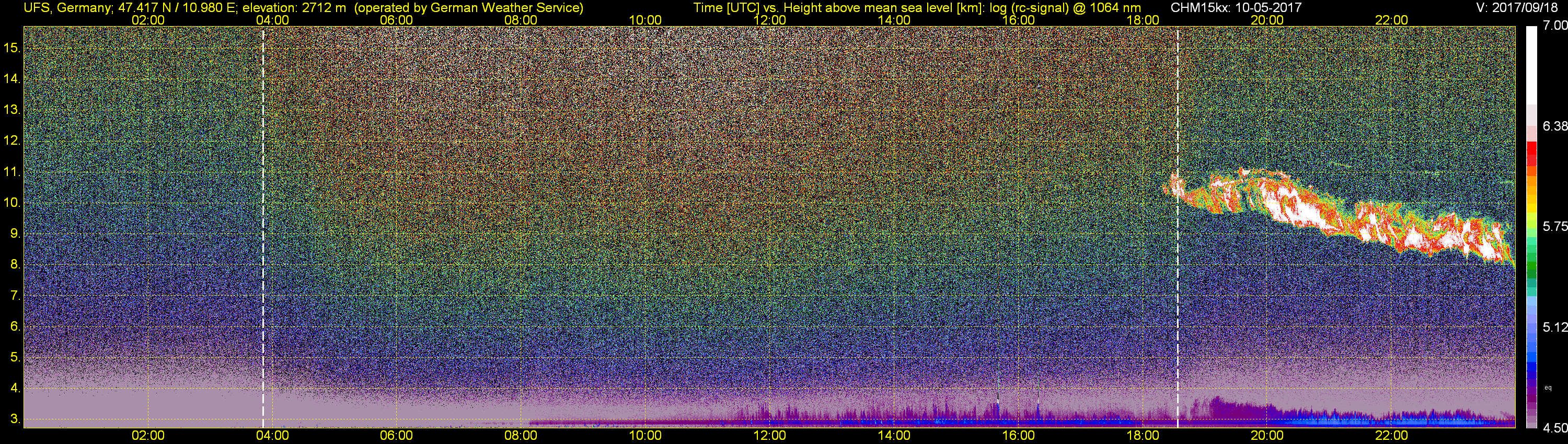Click the '5.12' colorbar value

click(1556, 327)
